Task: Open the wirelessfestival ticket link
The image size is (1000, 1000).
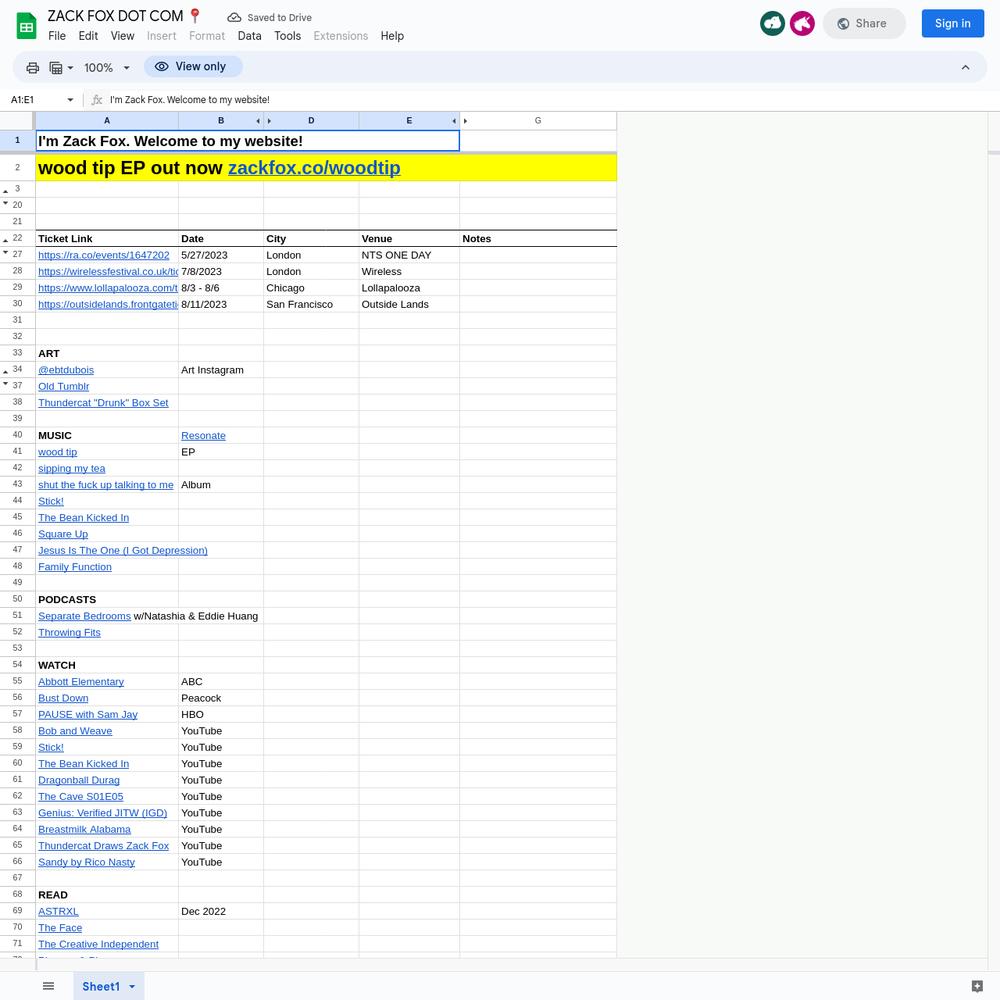Action: (108, 272)
